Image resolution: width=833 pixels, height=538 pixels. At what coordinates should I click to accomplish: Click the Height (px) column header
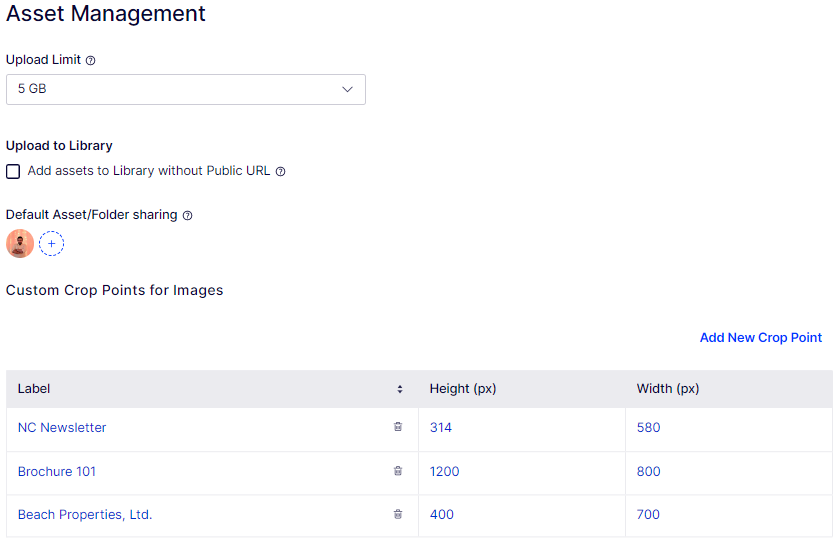click(463, 389)
